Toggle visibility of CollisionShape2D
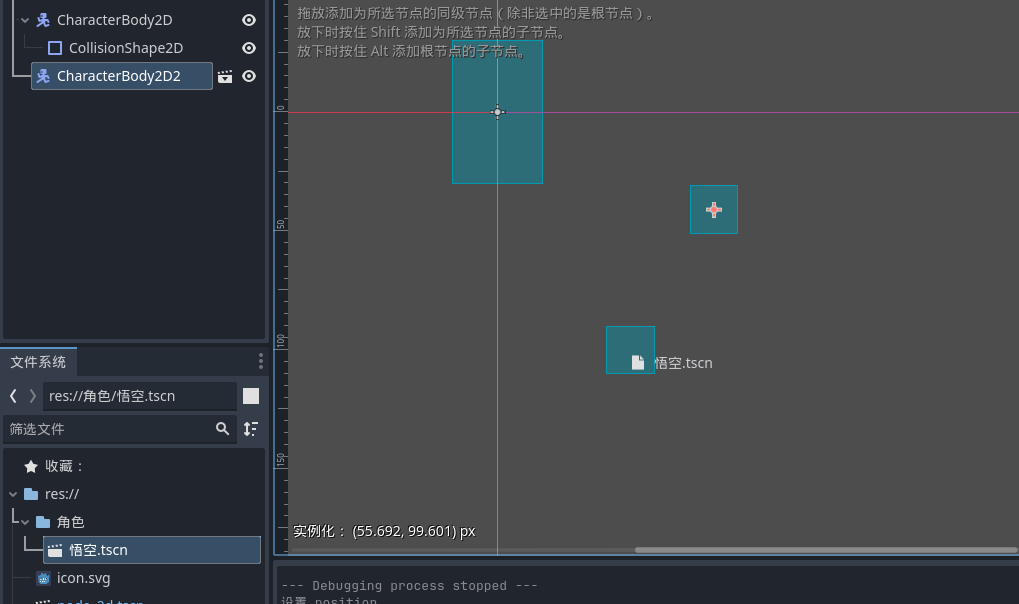This screenshot has width=1019, height=604. tap(249, 48)
